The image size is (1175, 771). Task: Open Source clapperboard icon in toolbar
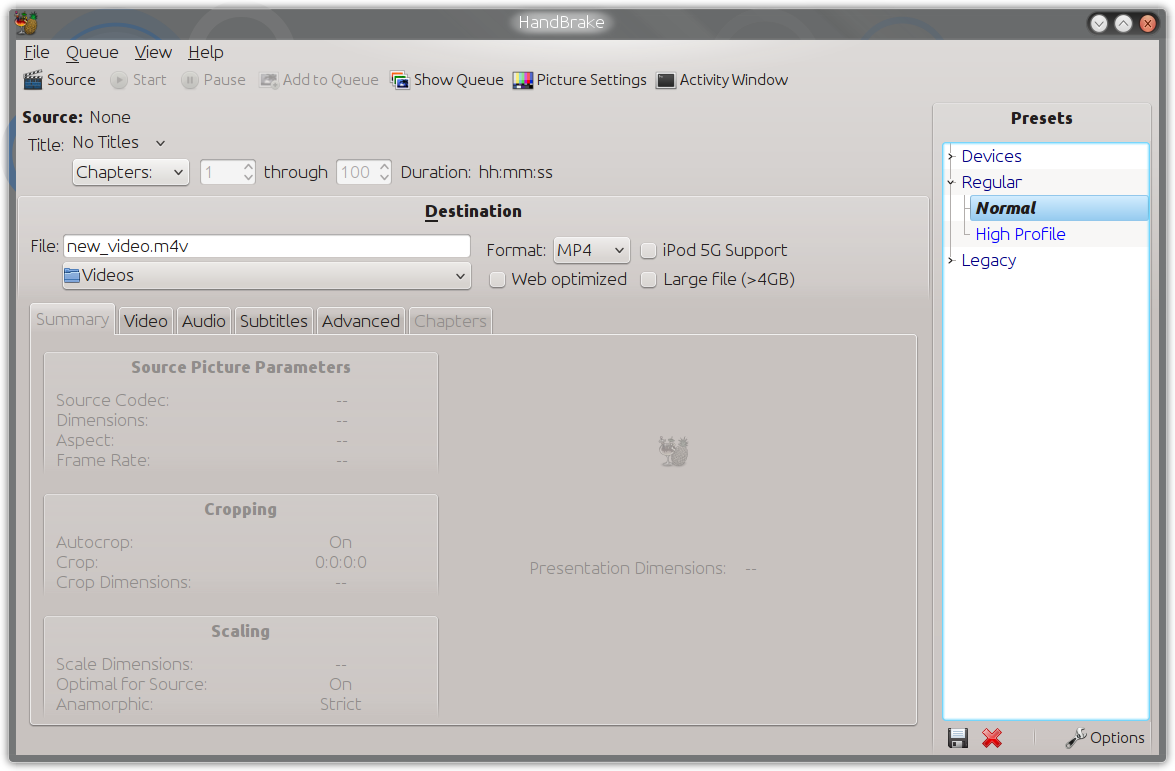[x=33, y=79]
